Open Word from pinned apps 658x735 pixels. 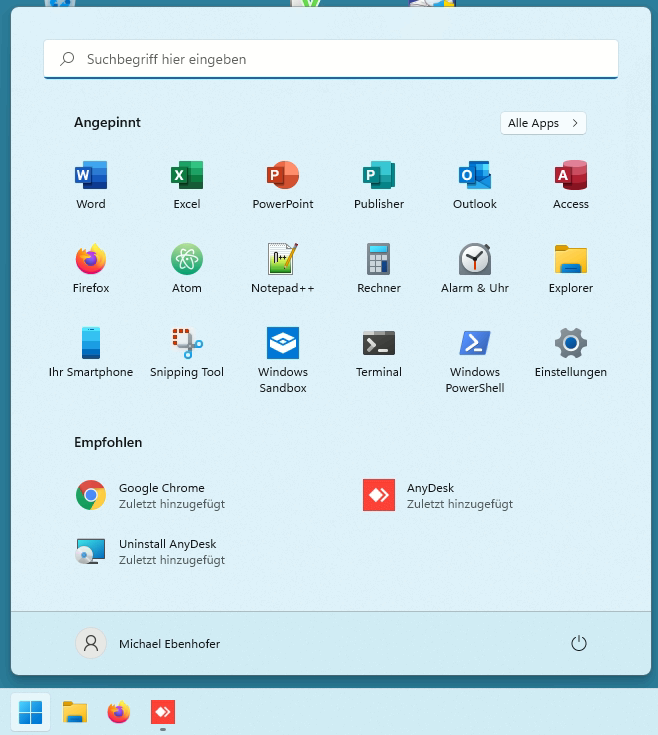(91, 185)
